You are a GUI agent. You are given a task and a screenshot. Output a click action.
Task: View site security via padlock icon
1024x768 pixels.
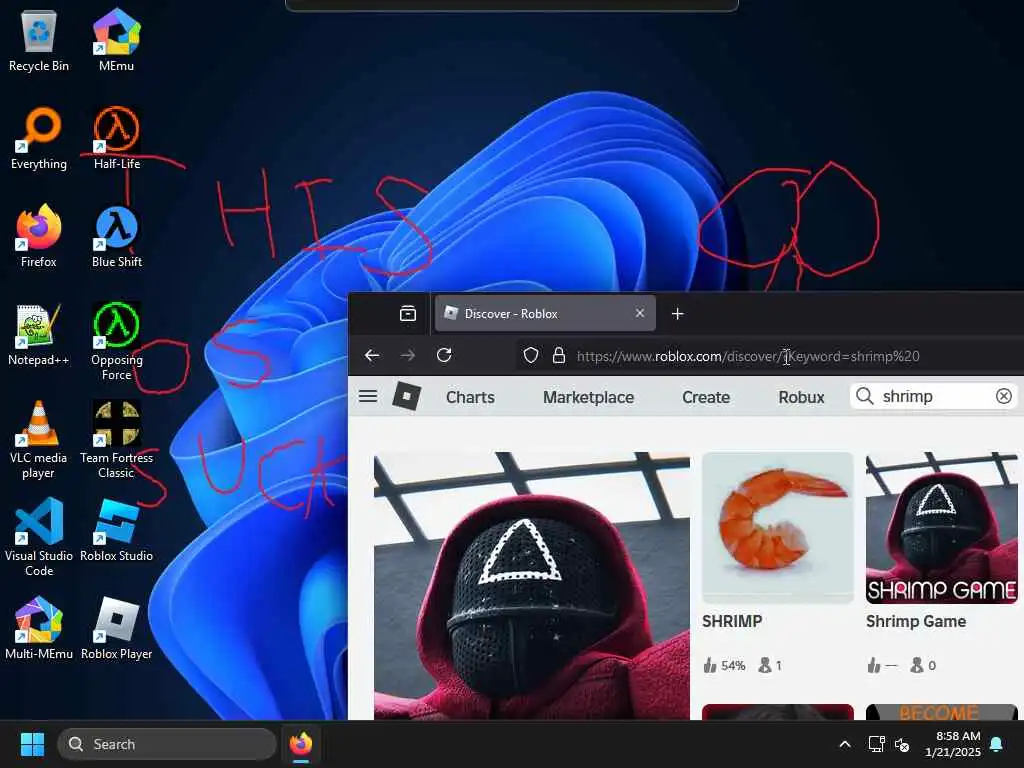[558, 356]
